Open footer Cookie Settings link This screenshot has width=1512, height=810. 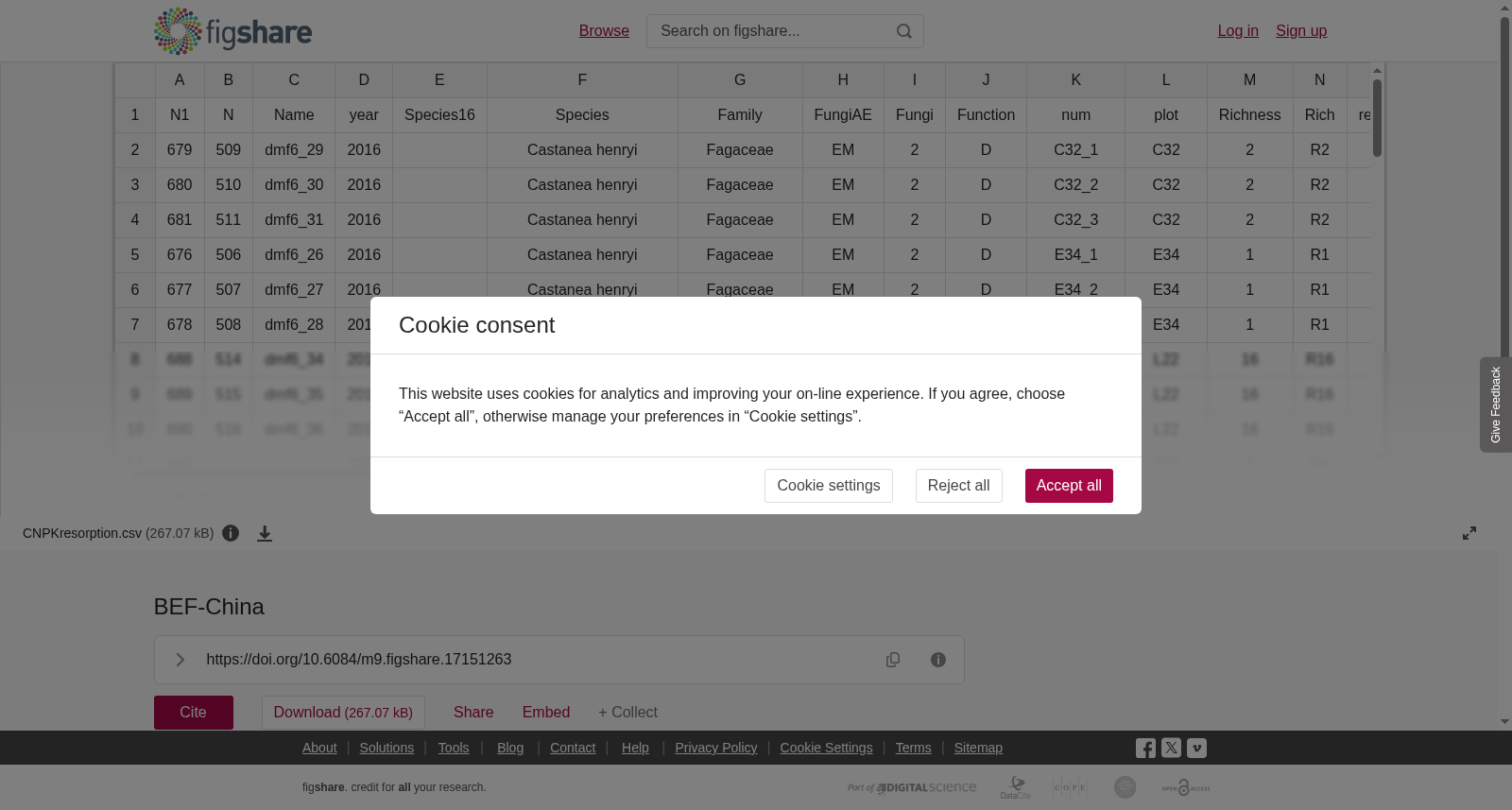pos(826,748)
